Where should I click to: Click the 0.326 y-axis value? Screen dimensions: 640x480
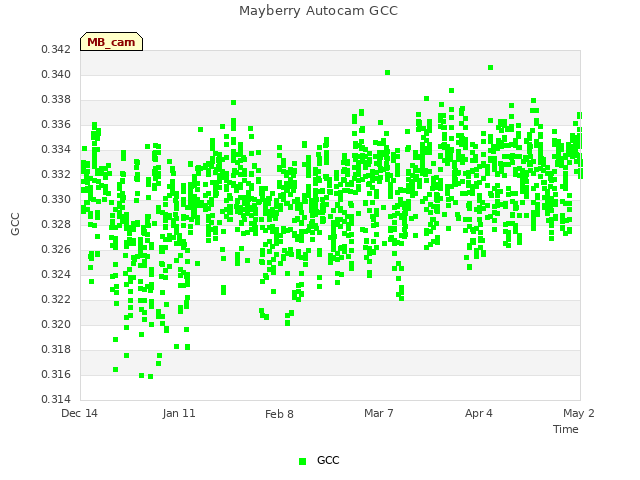56,249
